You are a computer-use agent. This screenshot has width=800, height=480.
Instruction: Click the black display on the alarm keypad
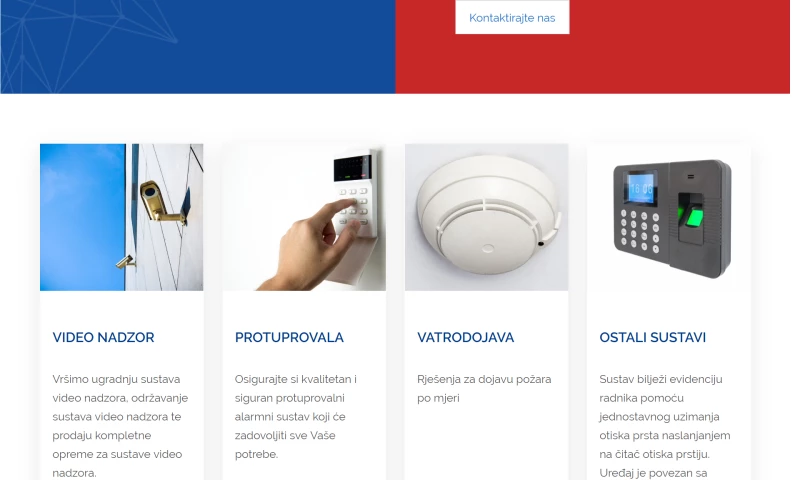click(x=353, y=167)
